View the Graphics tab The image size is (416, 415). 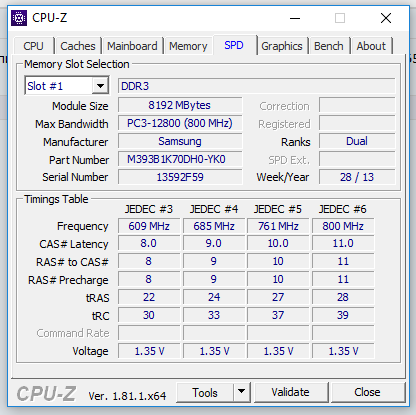(x=282, y=46)
